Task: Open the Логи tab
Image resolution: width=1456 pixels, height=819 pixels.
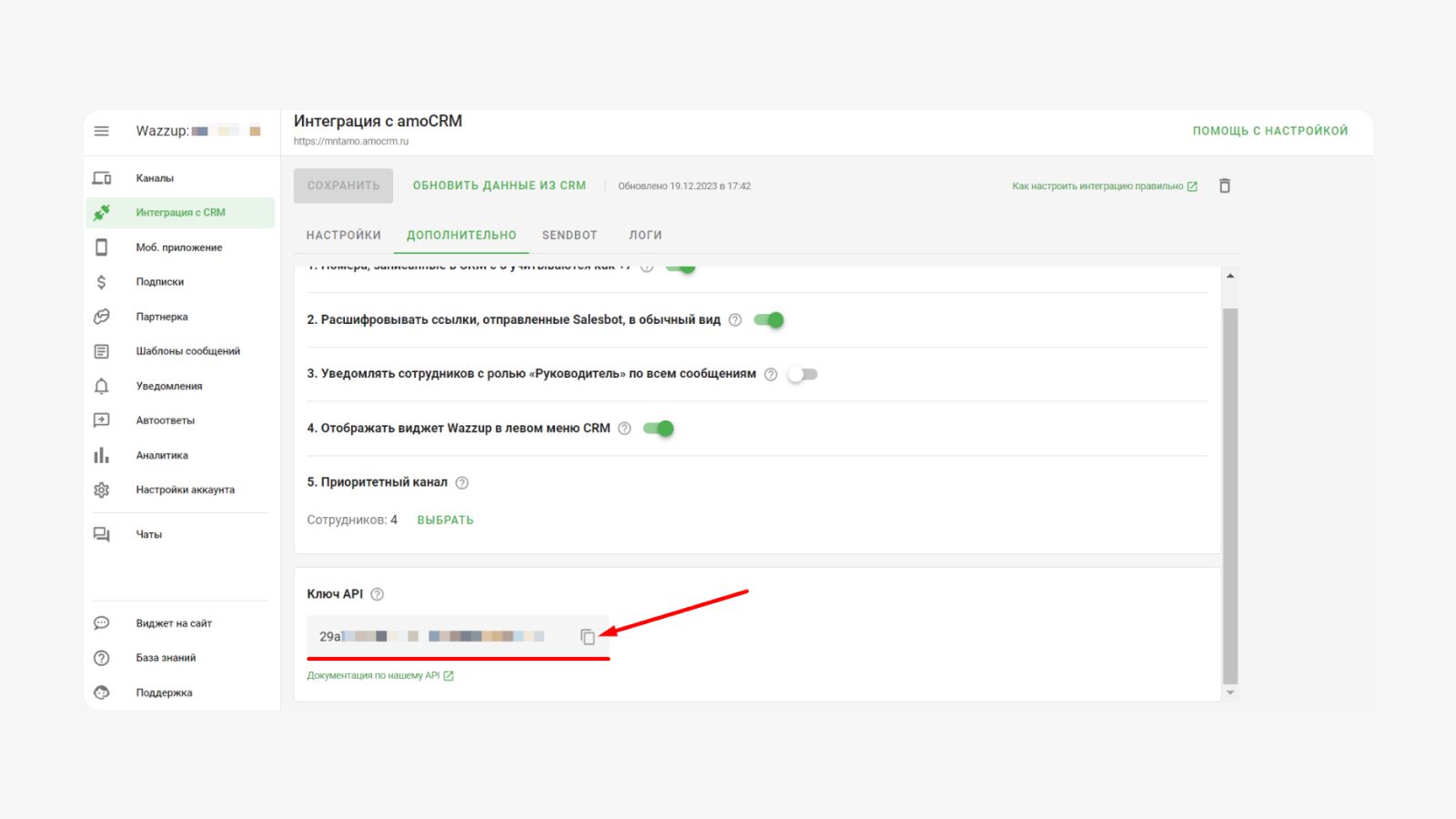Action: (x=645, y=235)
